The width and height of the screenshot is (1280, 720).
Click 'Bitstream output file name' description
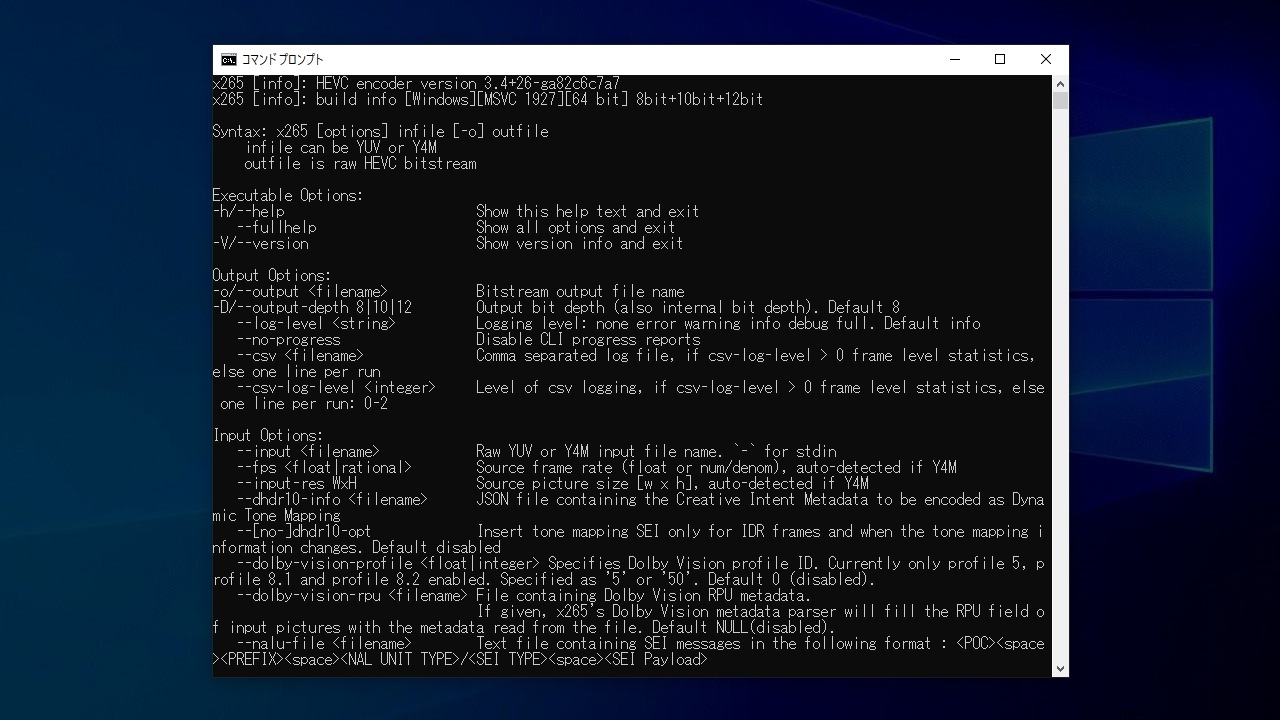(580, 292)
